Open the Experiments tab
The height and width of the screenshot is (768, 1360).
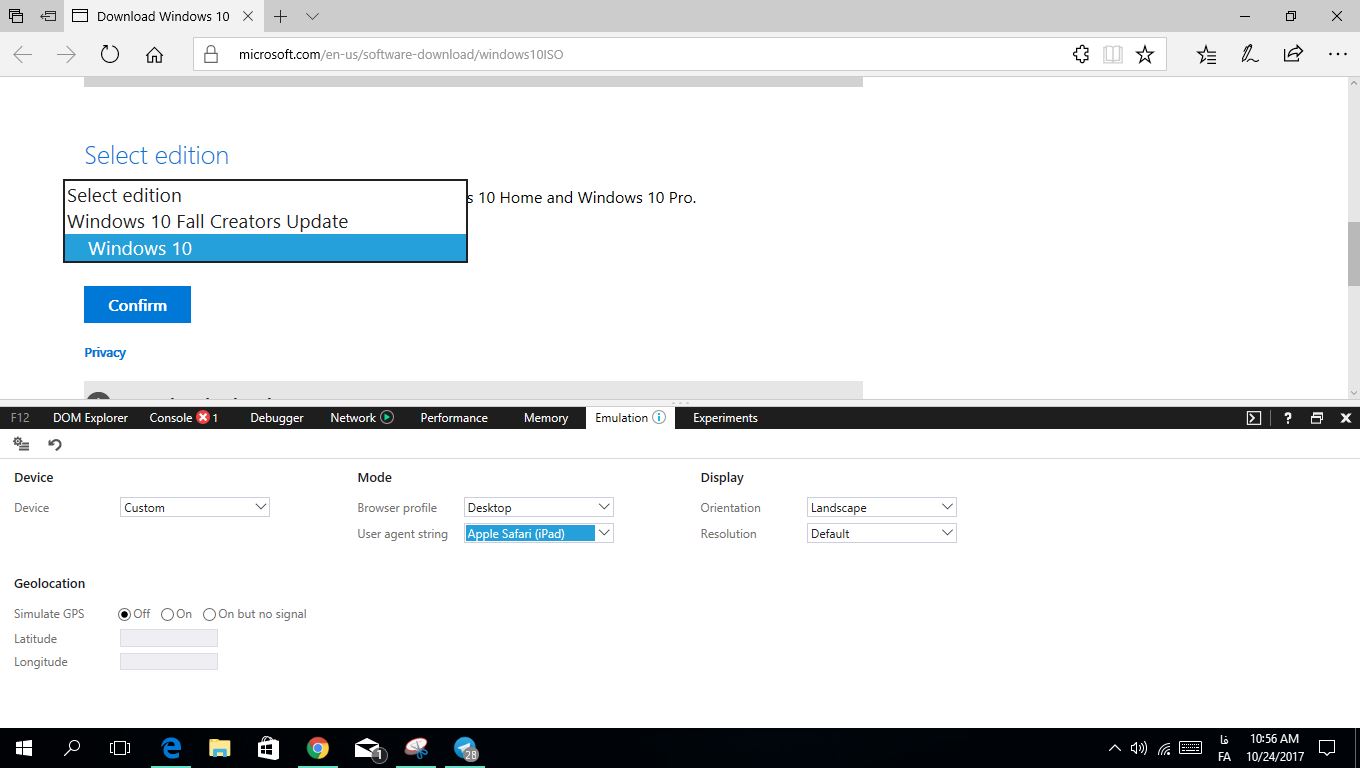point(725,418)
